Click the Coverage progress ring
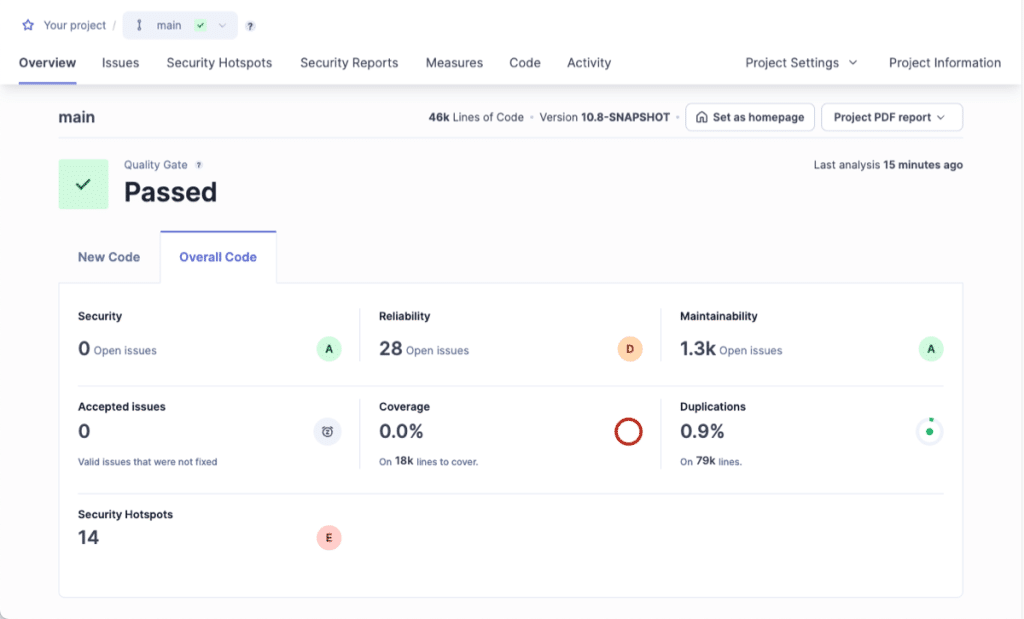1024x619 pixels. (x=629, y=431)
